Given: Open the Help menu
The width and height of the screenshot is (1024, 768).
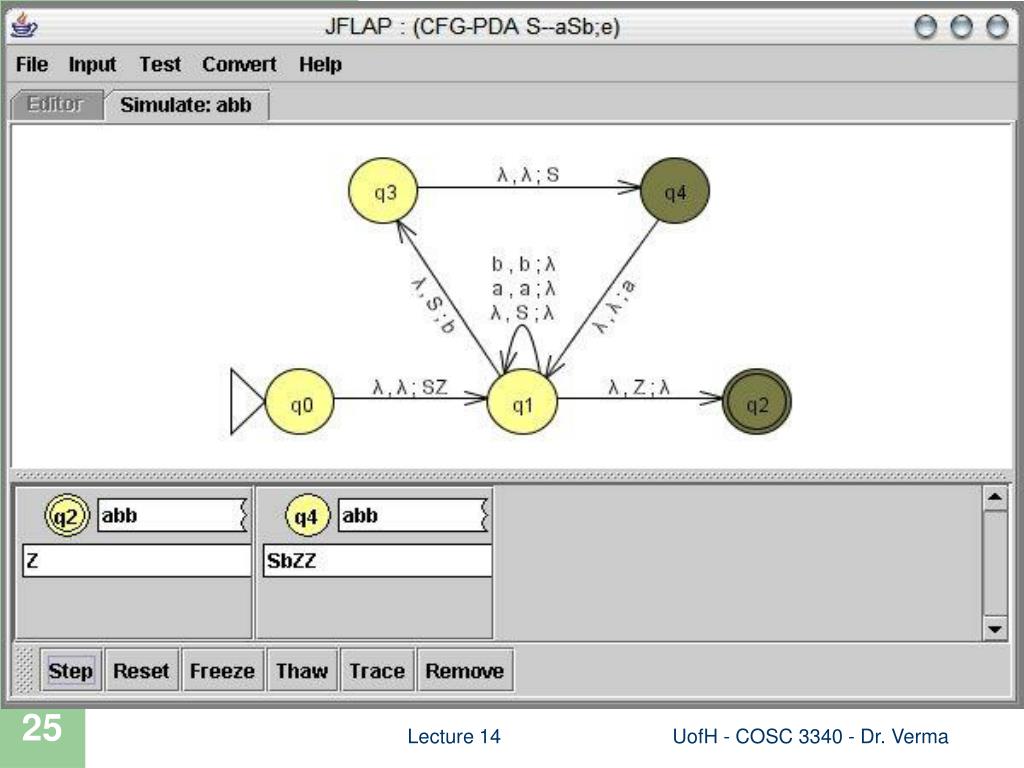Looking at the screenshot, I should (320, 65).
